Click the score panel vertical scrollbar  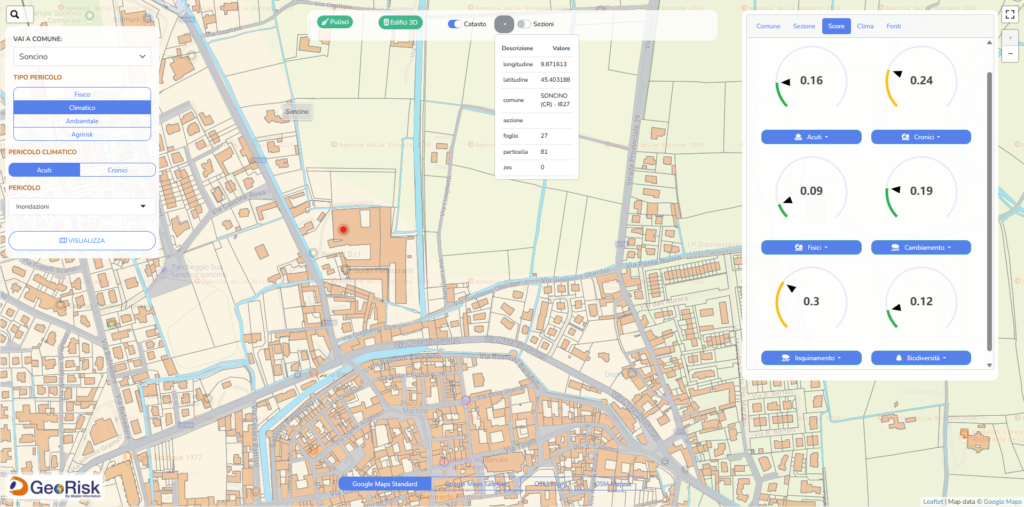click(x=990, y=200)
